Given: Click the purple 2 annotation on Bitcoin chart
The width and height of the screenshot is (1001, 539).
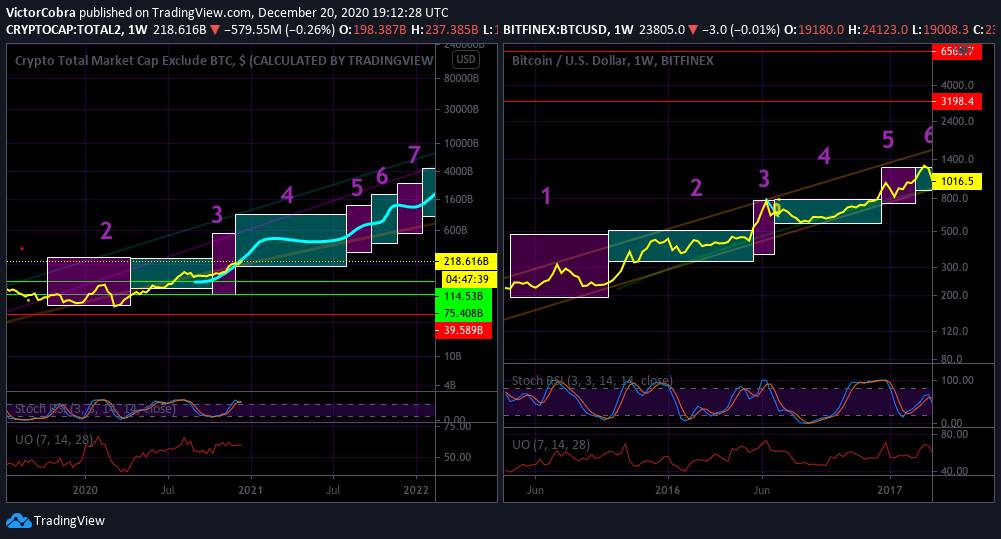Looking at the screenshot, I should click(696, 188).
